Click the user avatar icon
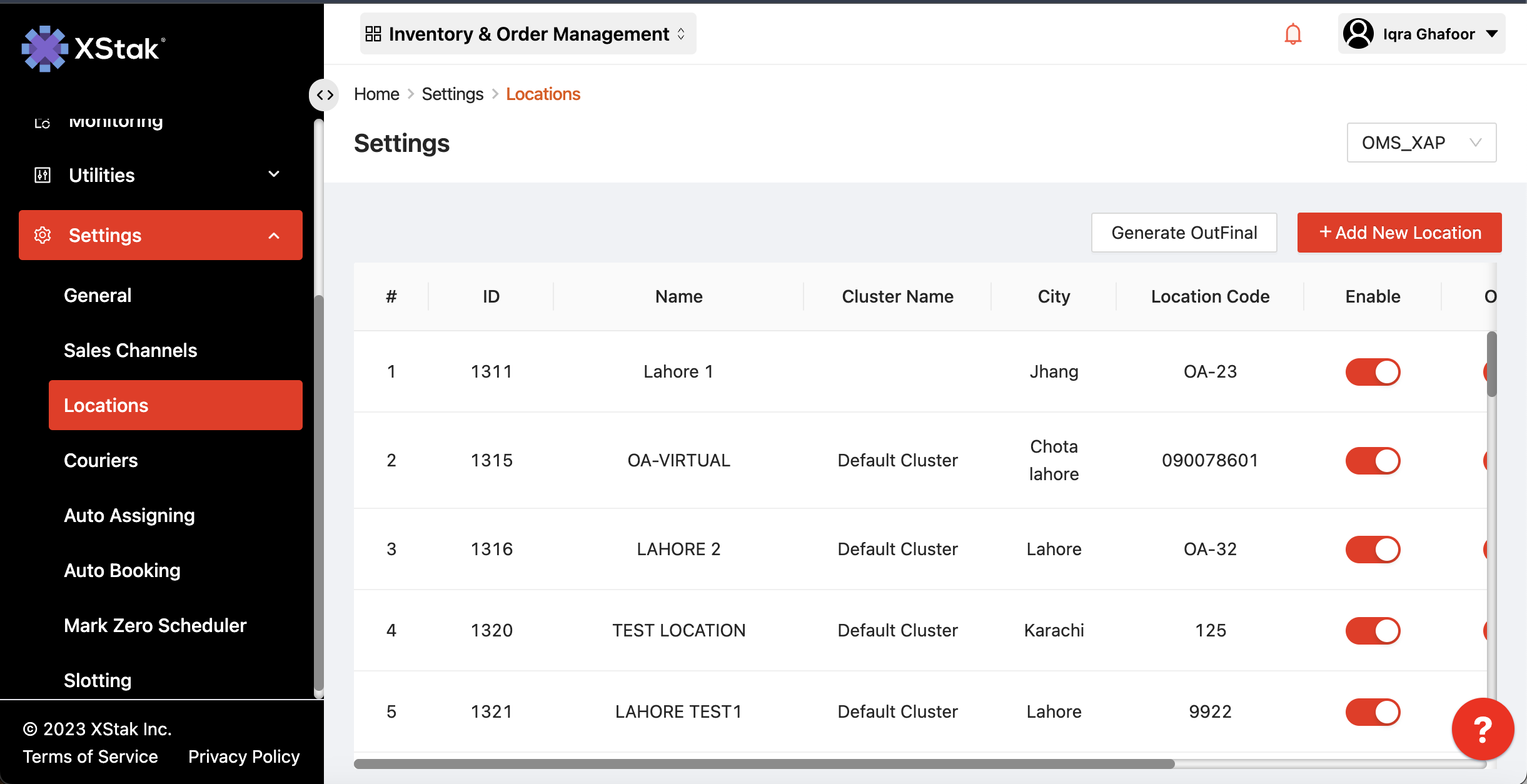This screenshot has height=784, width=1527. point(1358,34)
